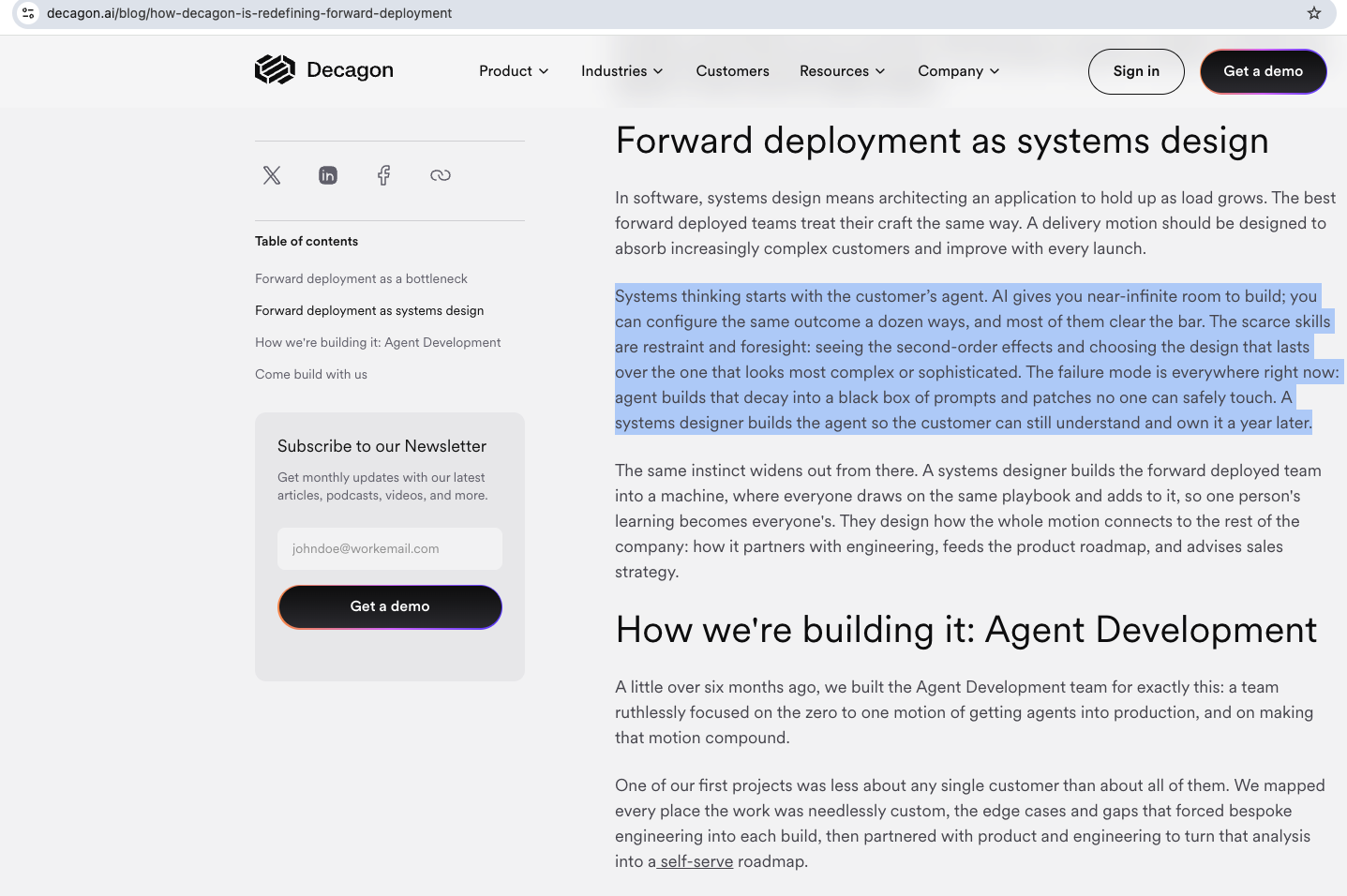Click "Get monthly updates" description text
Image resolution: width=1347 pixels, height=896 pixels.
[382, 486]
